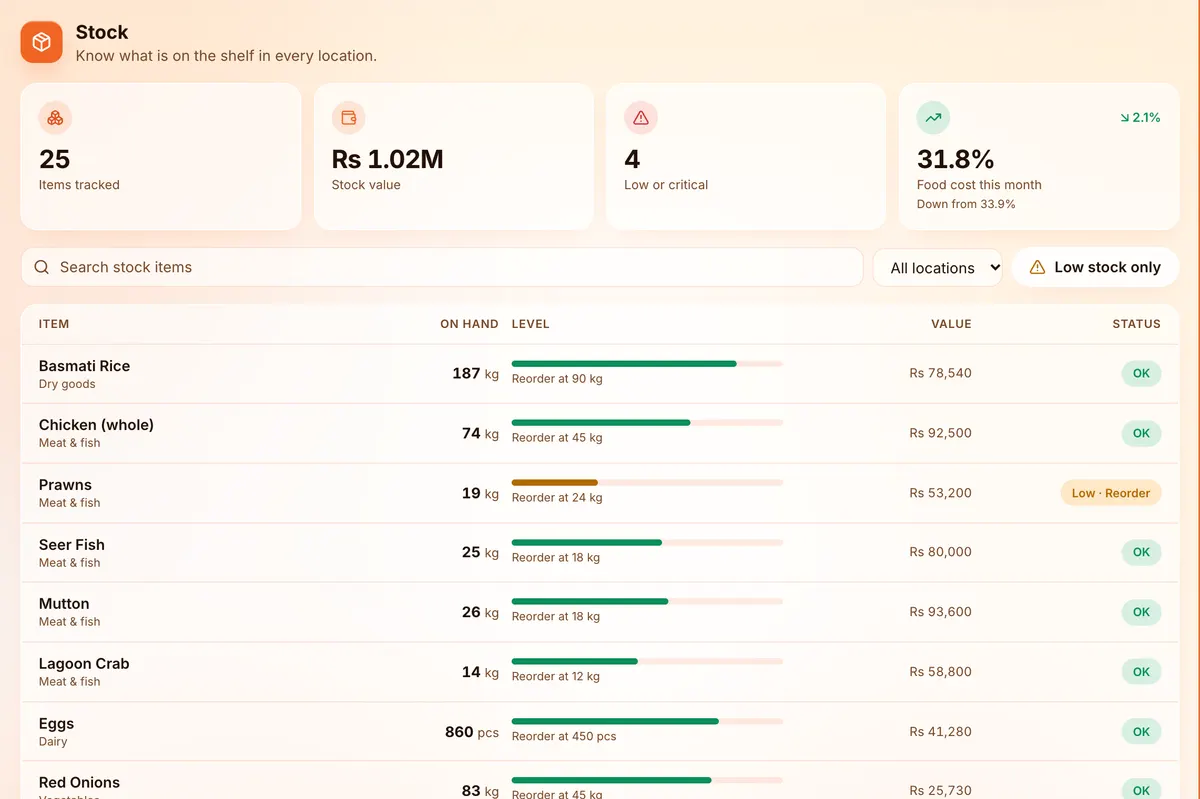Click the Rs 92,500 value
Viewport: 1200px width, 799px height.
[940, 433]
